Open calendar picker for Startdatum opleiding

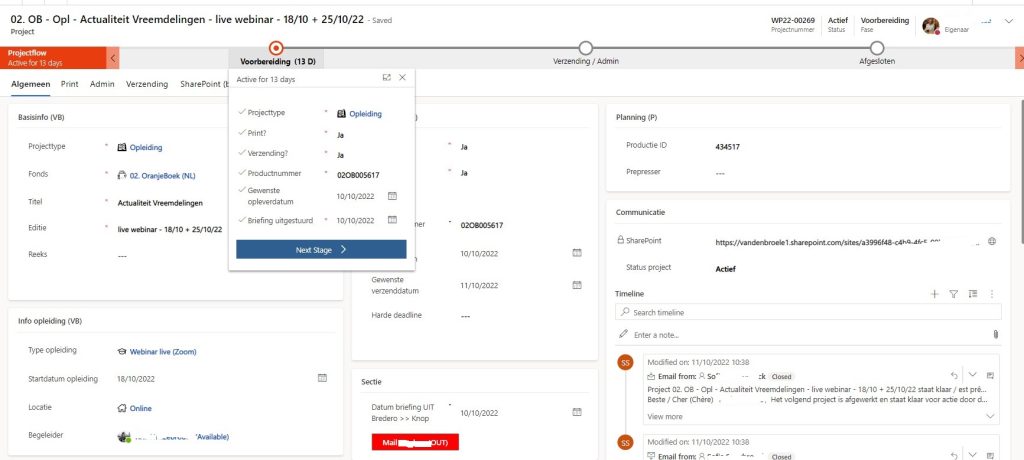[322, 378]
